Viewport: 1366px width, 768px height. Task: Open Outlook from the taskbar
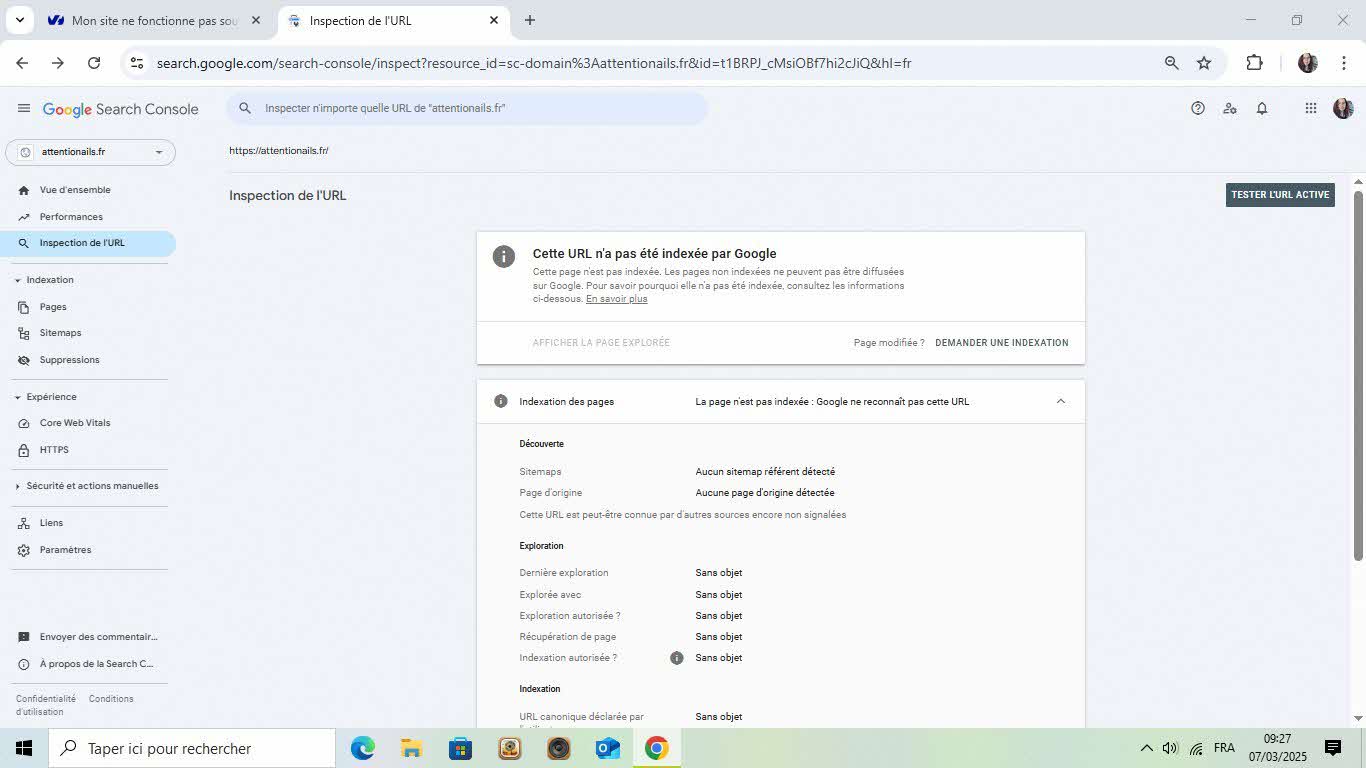[608, 748]
